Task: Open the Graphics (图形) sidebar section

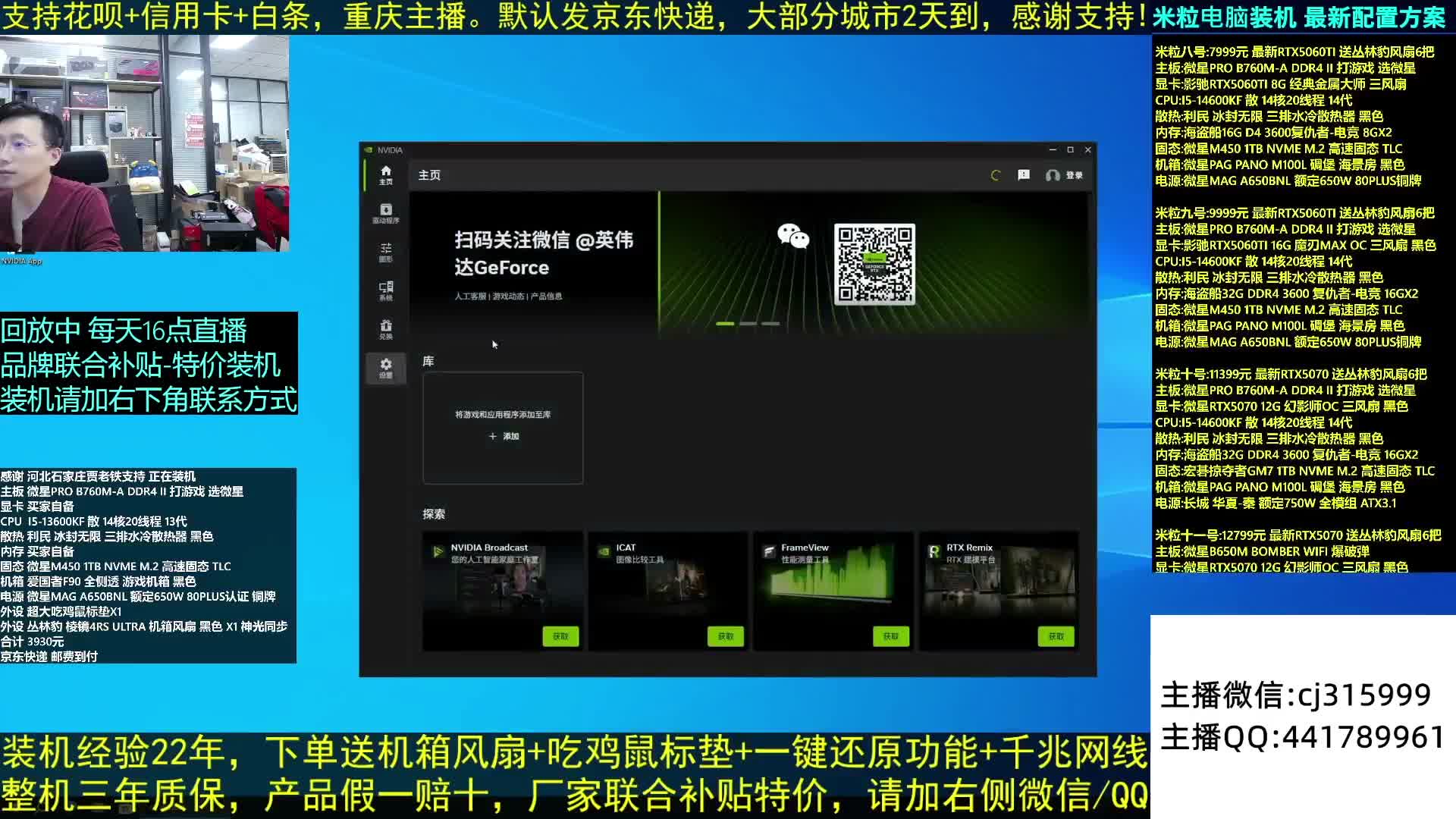Action: pyautogui.click(x=385, y=252)
